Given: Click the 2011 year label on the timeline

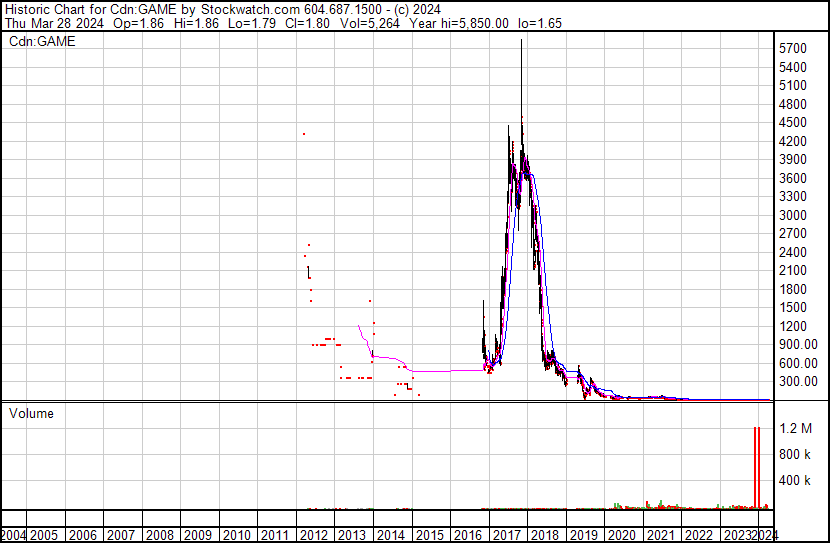Looking at the screenshot, I should click(275, 535).
